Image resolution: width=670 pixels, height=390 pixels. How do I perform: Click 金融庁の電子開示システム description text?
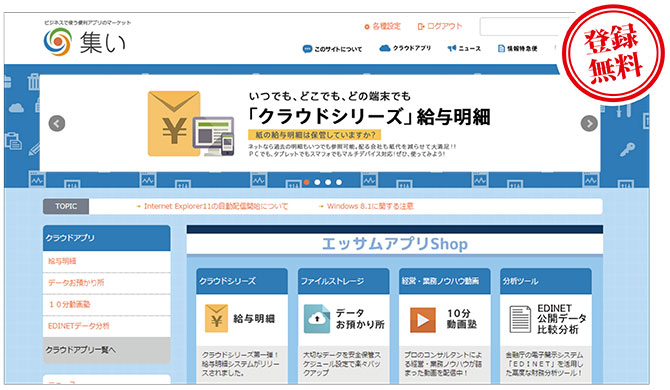(544, 364)
